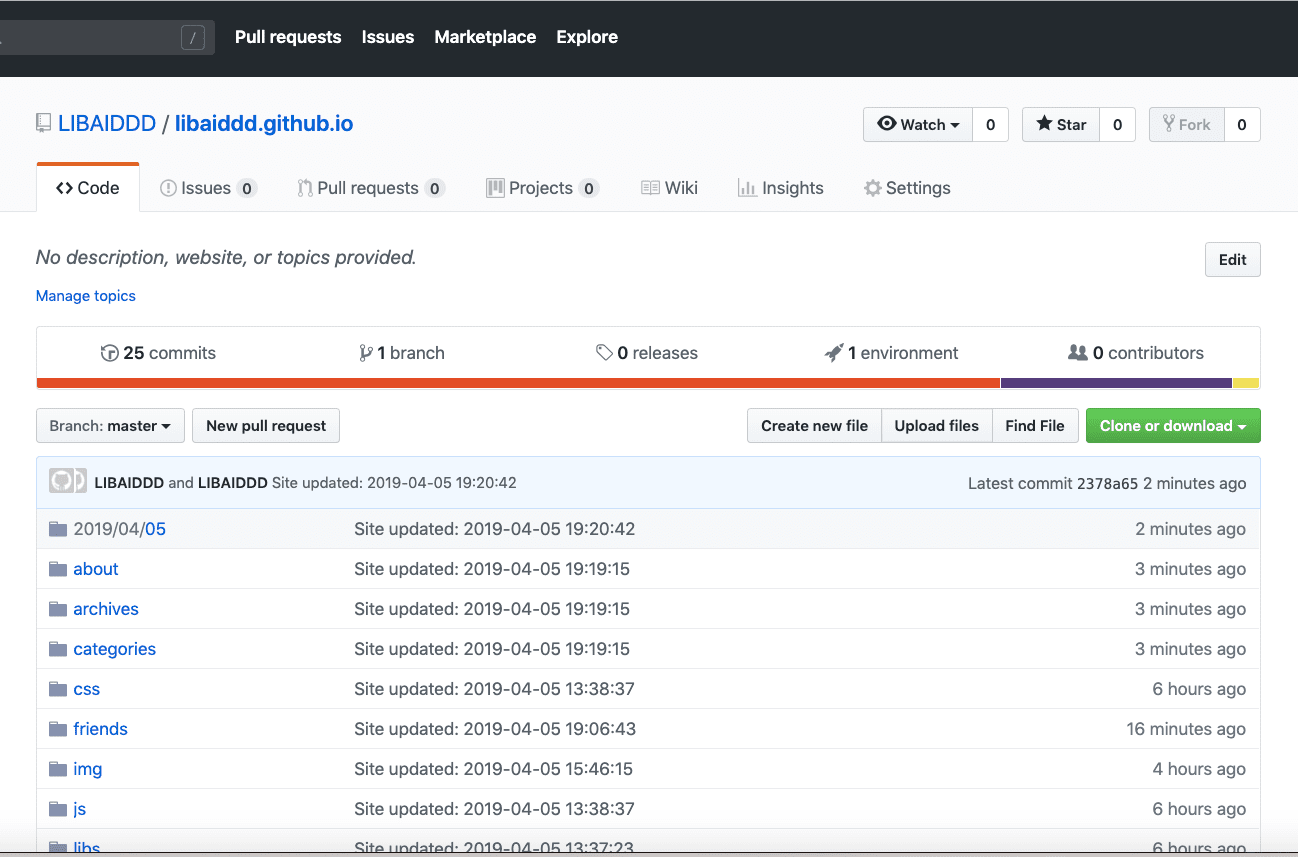
Task: Click the folder icon for css
Action: click(58, 689)
